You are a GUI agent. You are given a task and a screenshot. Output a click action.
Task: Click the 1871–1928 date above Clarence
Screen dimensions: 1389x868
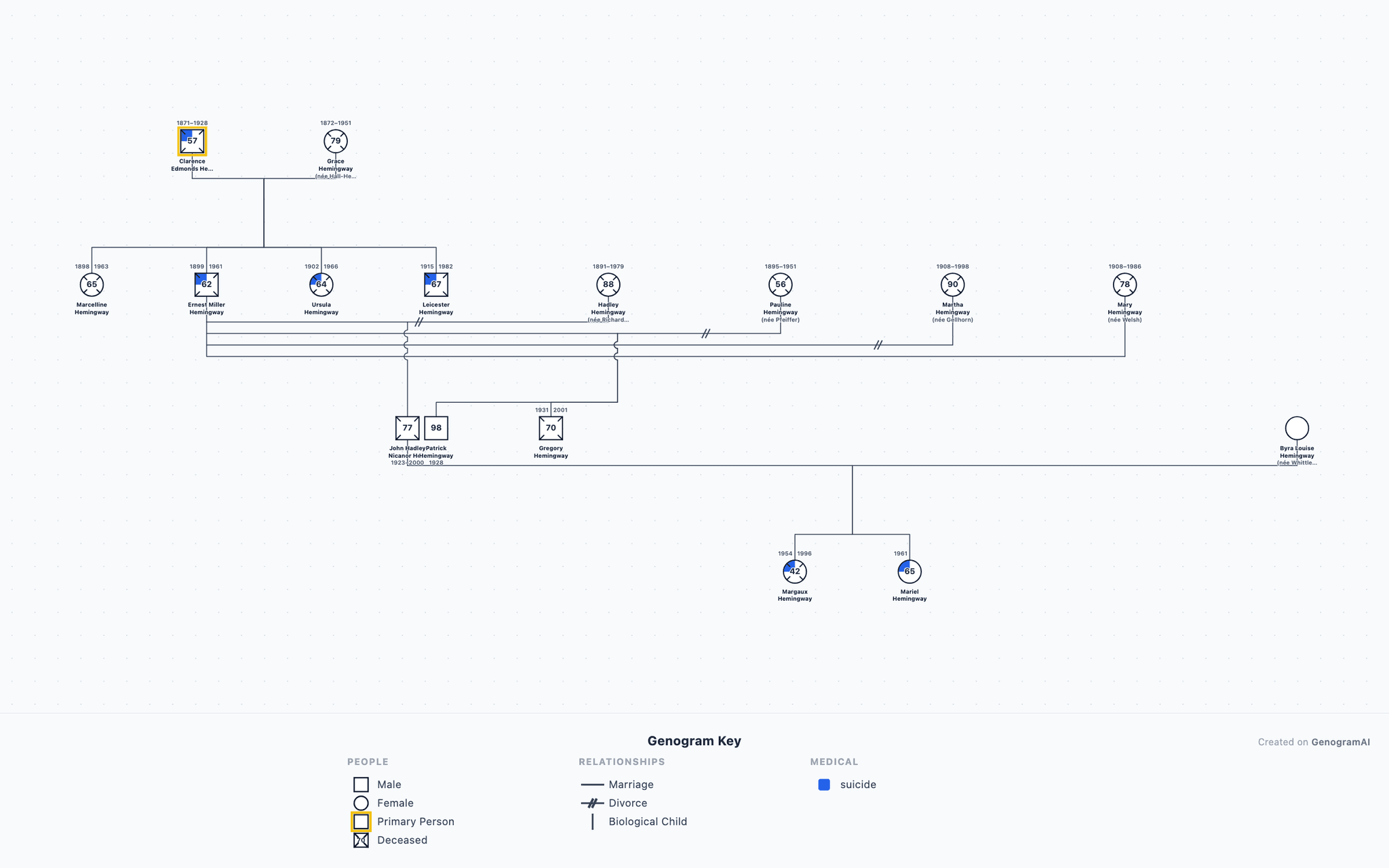coord(192,123)
